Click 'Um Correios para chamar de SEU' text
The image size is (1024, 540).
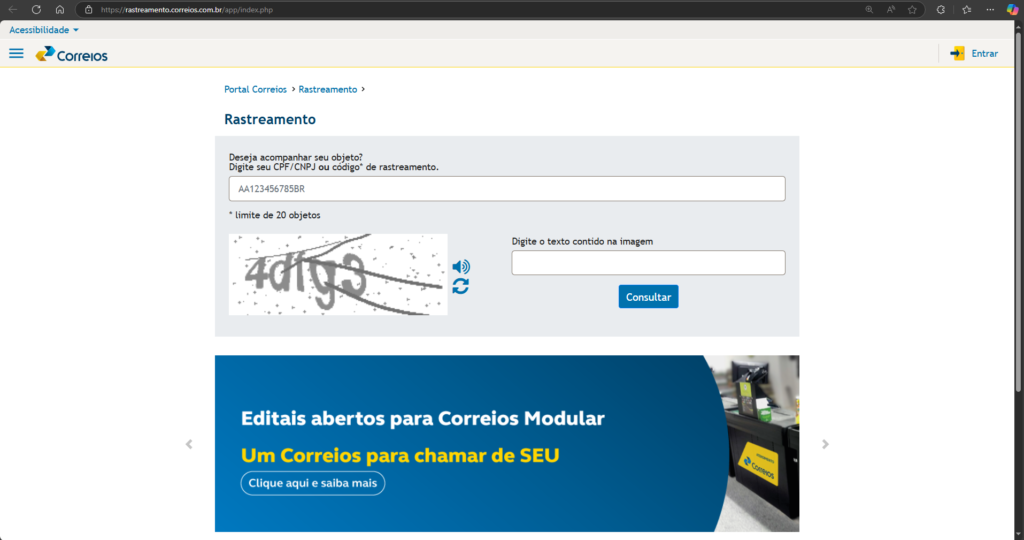coord(400,455)
